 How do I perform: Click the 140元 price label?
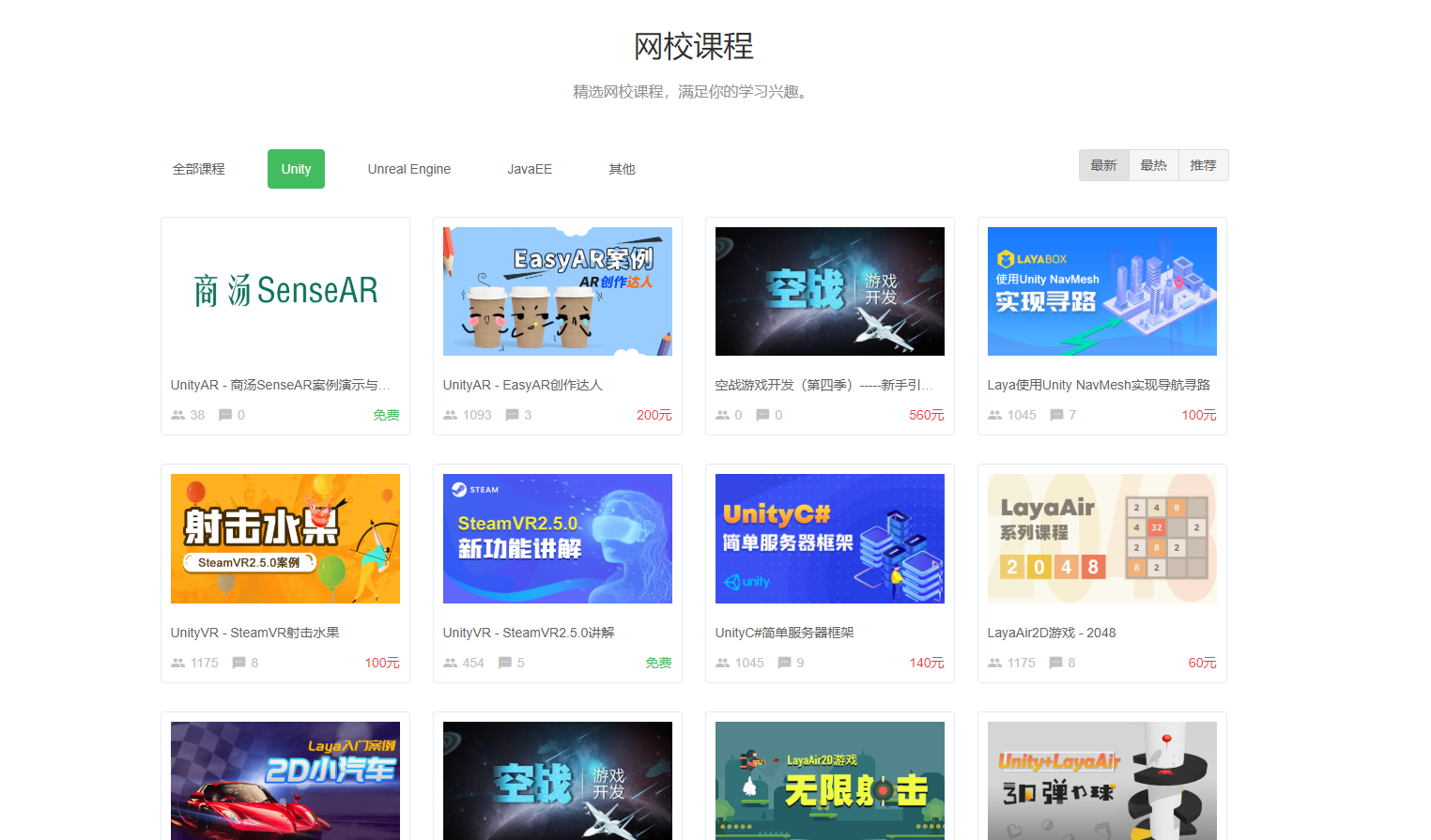(927, 663)
